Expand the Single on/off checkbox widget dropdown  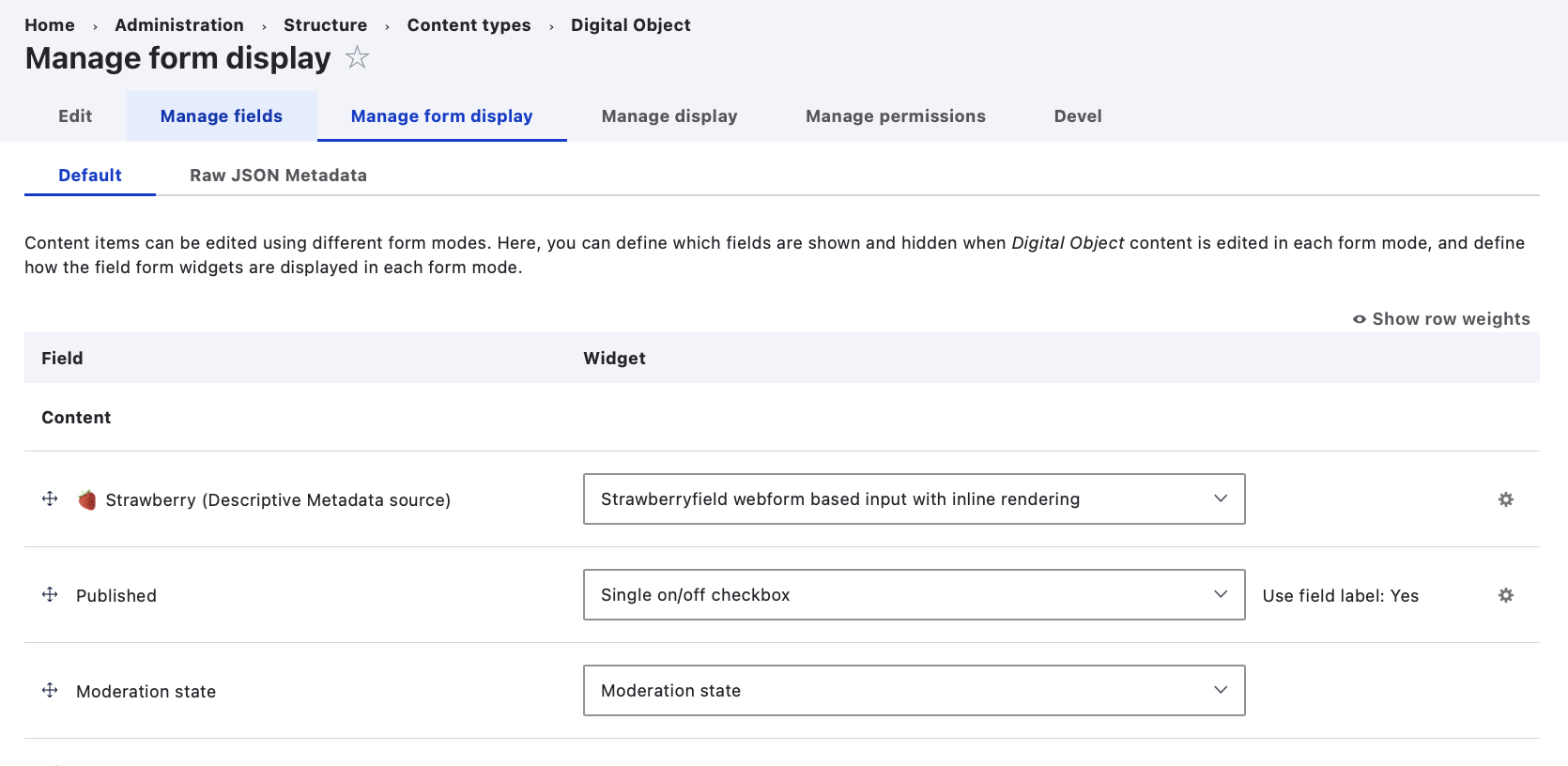pyautogui.click(x=914, y=595)
